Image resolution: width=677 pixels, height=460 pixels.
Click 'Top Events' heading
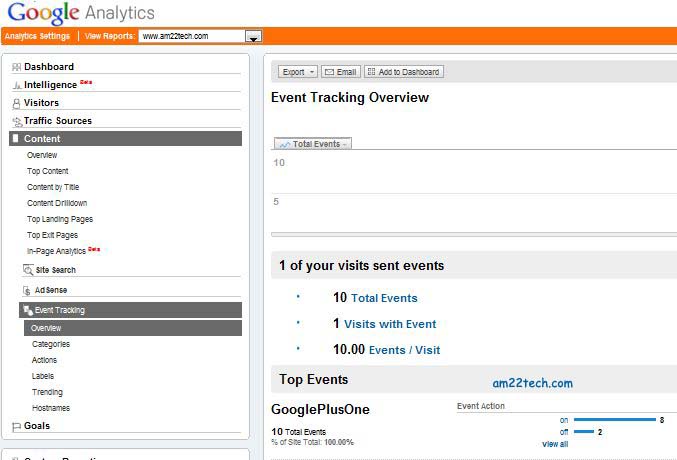pyautogui.click(x=313, y=379)
